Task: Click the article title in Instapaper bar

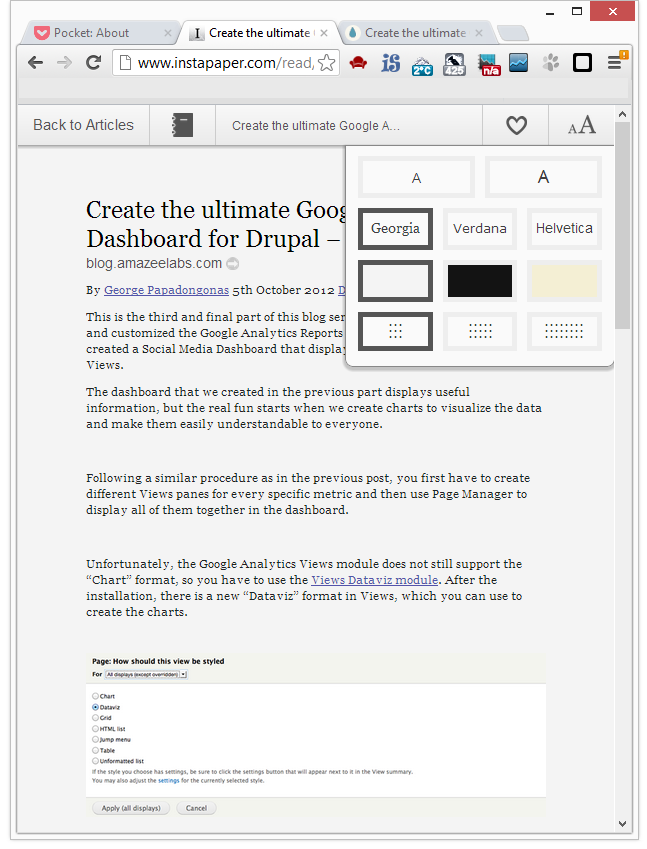Action: coord(316,126)
